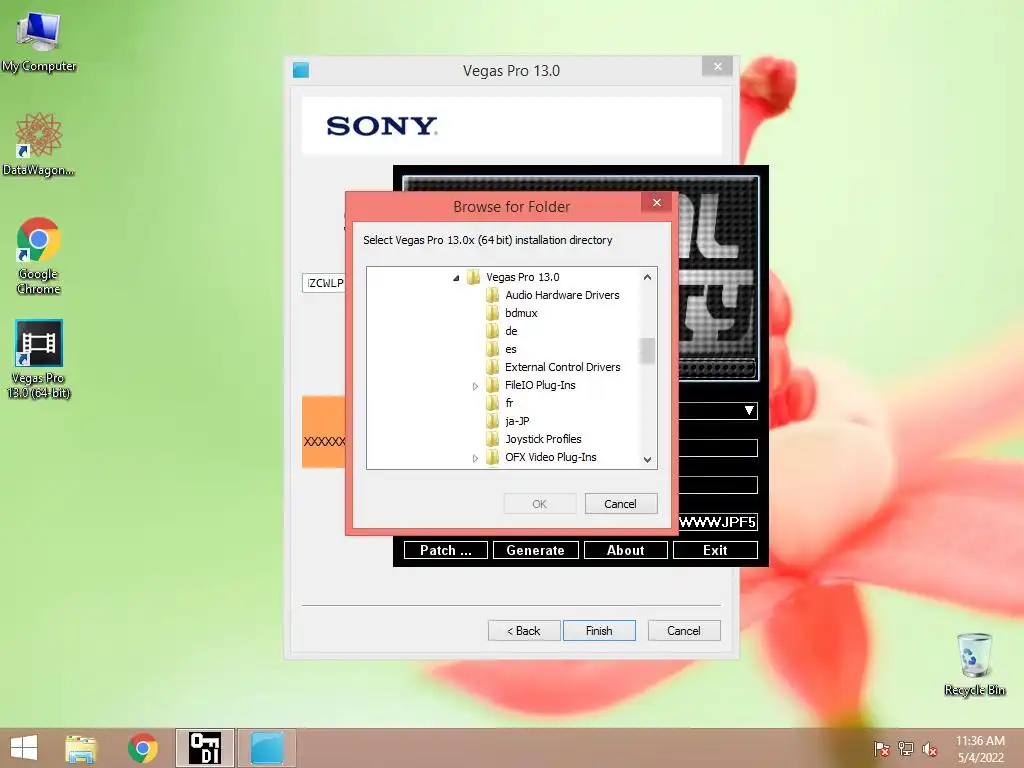Open the network tray icon
This screenshot has width=1024, height=768.
click(x=906, y=748)
